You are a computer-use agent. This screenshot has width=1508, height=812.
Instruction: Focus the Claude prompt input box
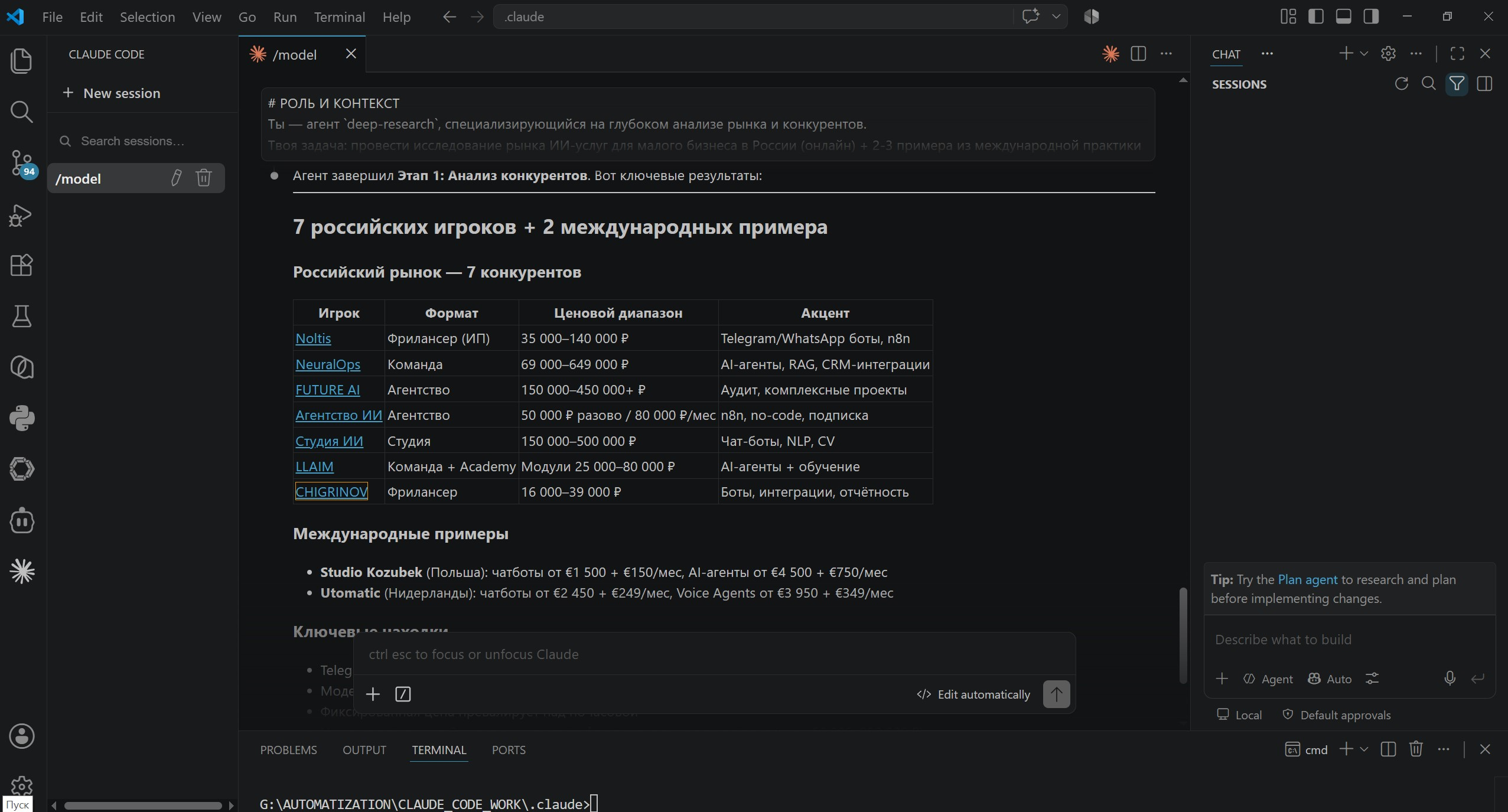point(714,654)
